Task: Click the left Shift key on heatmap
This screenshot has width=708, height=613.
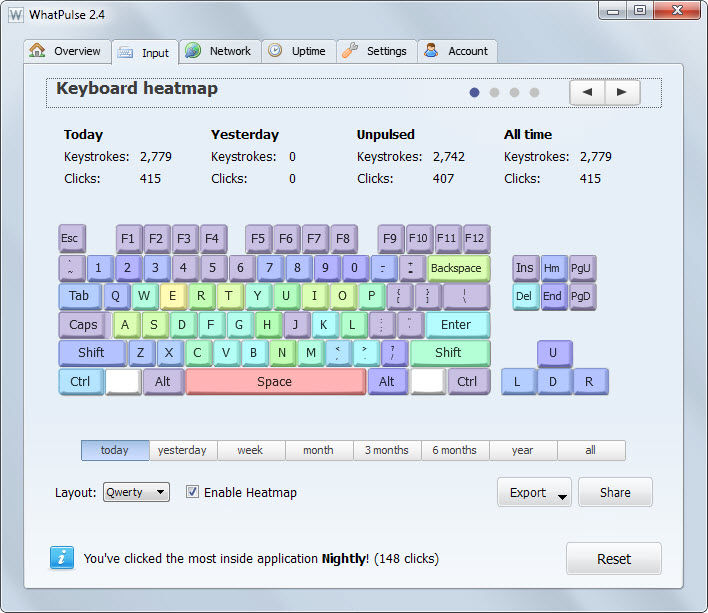Action: coord(92,353)
